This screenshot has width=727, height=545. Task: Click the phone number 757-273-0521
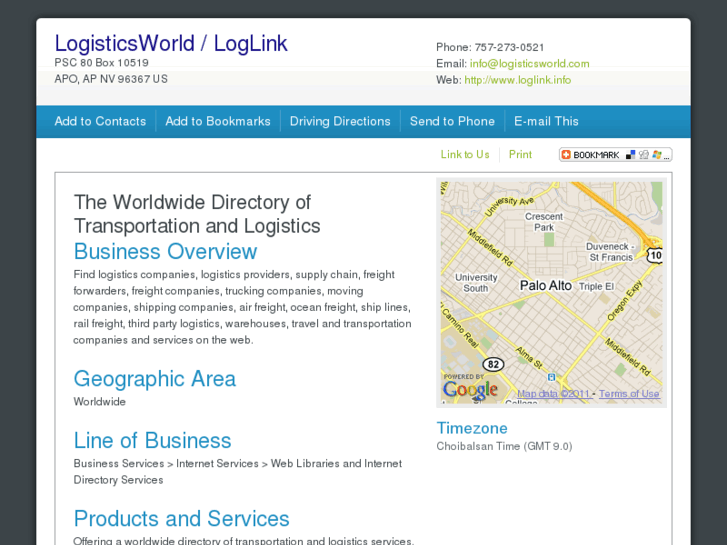(509, 47)
